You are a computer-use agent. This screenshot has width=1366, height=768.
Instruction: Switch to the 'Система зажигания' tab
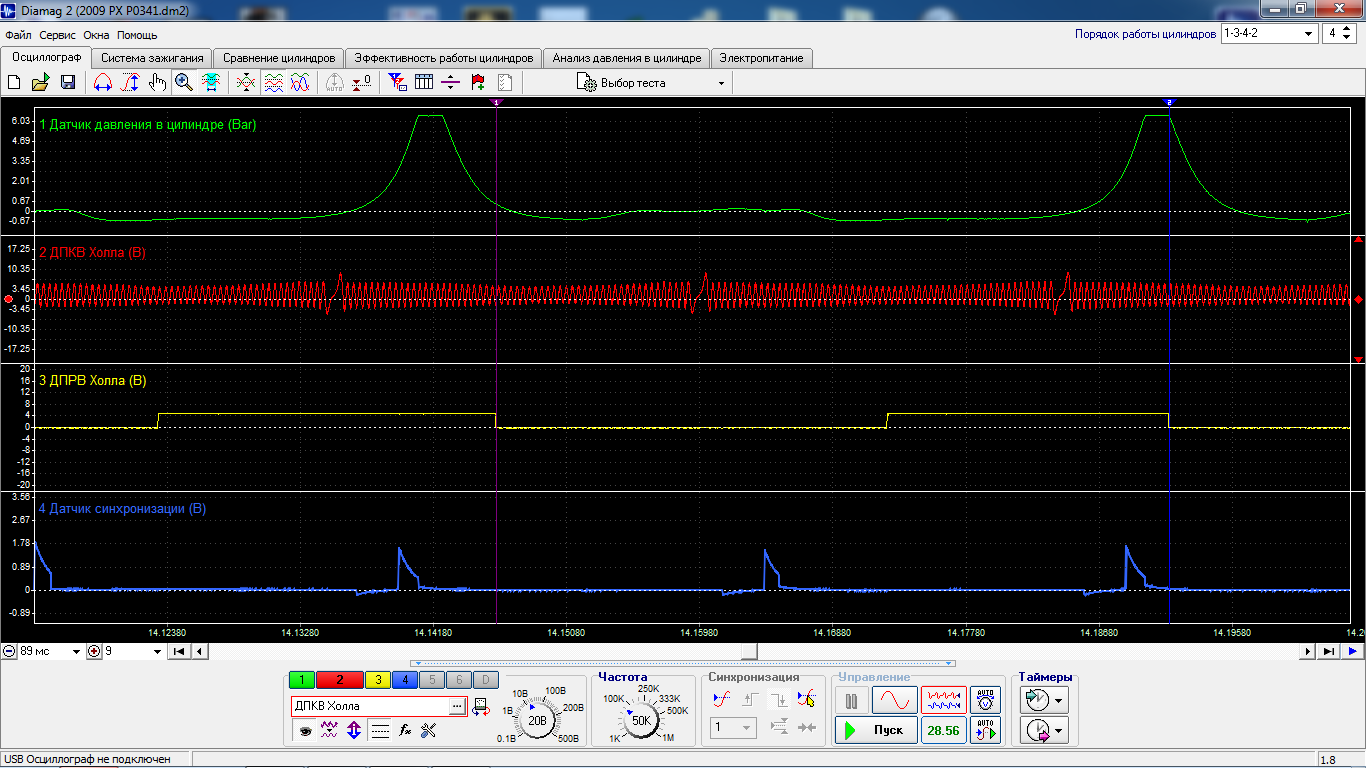[153, 58]
